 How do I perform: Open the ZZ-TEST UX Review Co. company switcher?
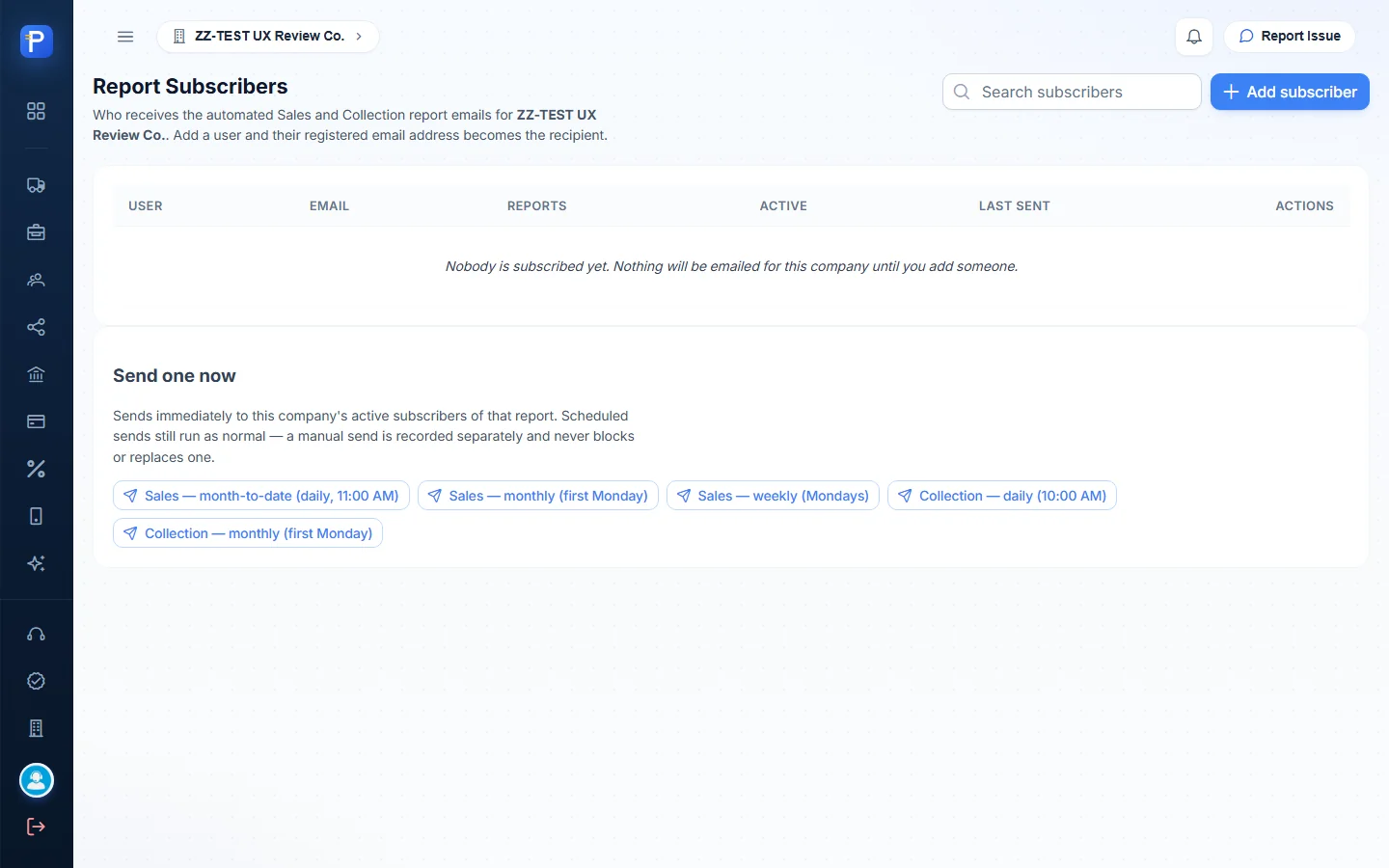point(268,37)
